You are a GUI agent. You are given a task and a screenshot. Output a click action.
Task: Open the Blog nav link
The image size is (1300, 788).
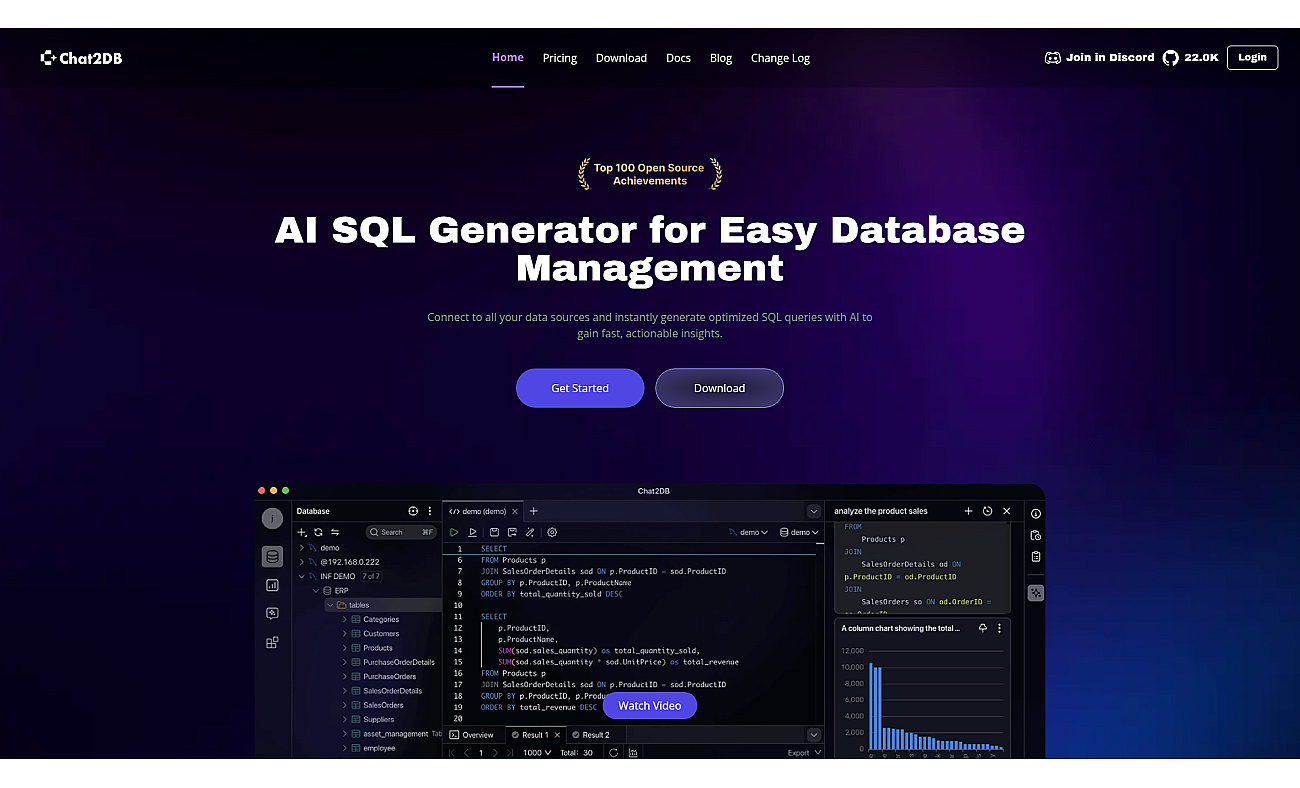coord(721,58)
